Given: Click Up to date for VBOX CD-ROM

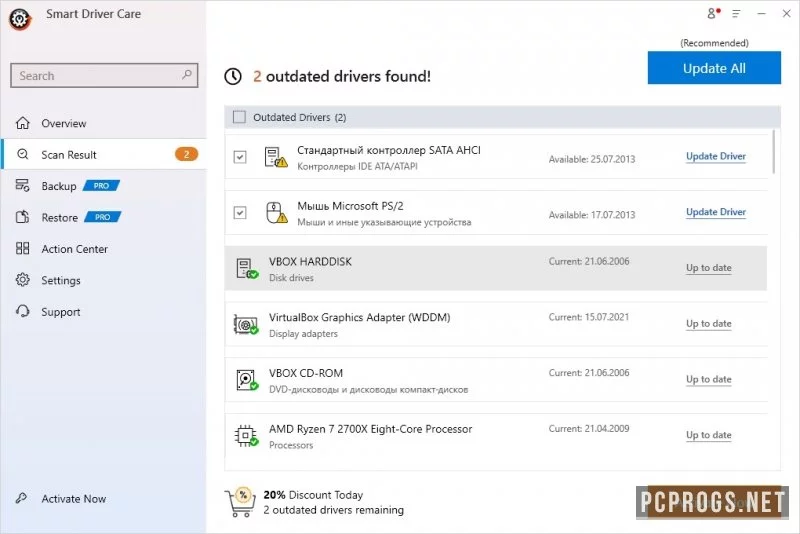Looking at the screenshot, I should click(709, 379).
